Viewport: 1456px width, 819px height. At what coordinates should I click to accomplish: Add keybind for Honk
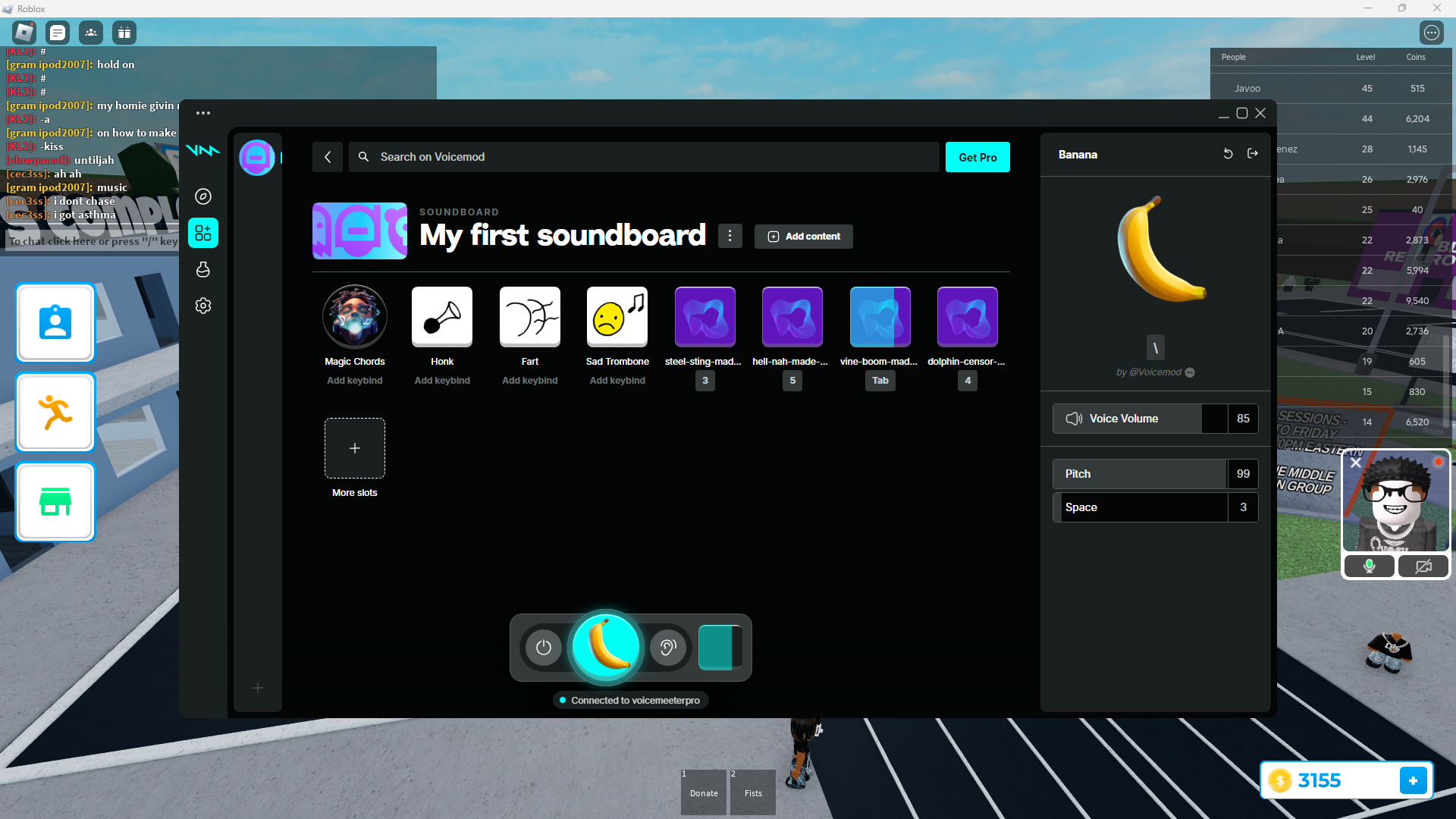pyautogui.click(x=442, y=381)
